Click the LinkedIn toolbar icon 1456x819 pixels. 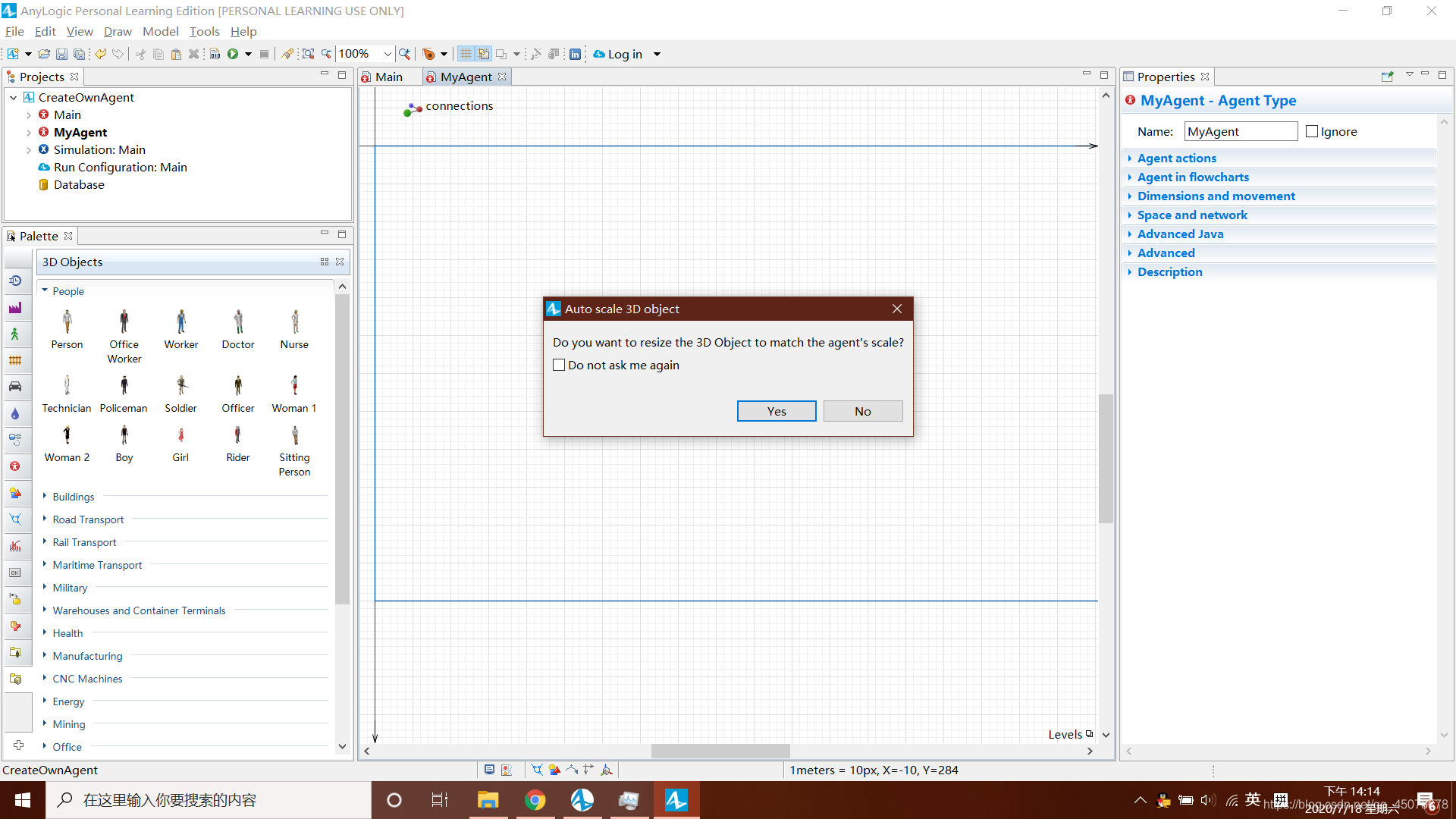575,54
